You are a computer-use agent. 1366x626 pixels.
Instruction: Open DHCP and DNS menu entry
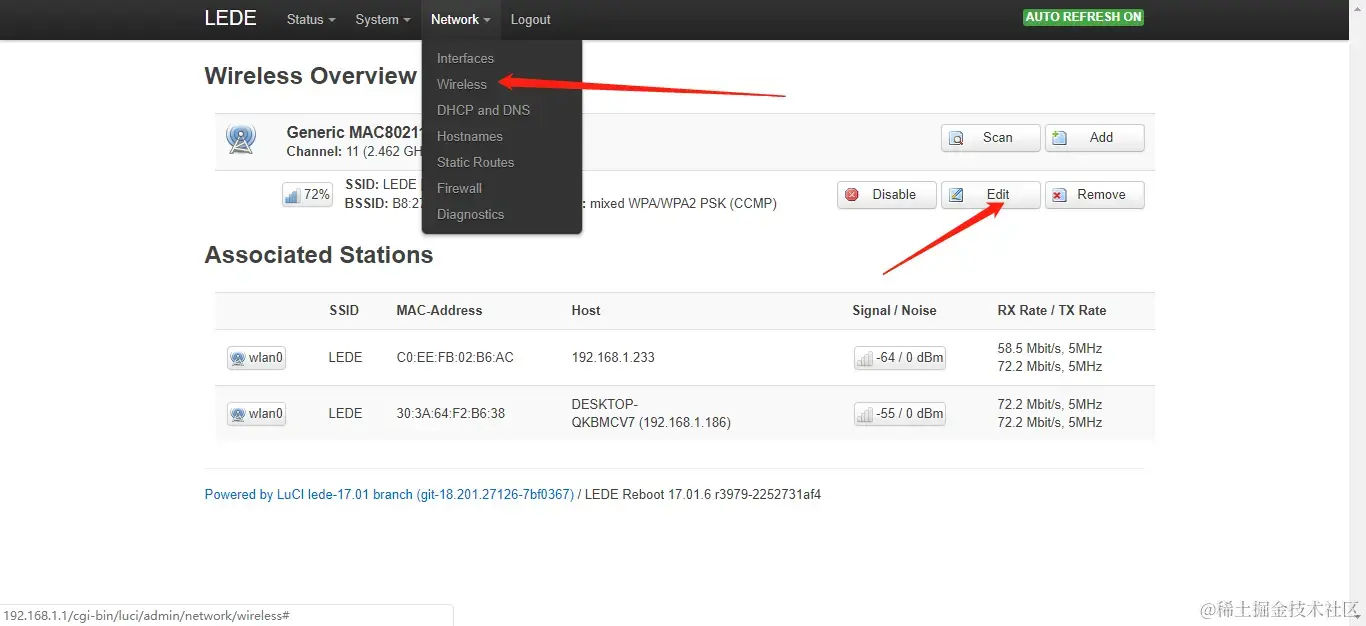pos(483,110)
